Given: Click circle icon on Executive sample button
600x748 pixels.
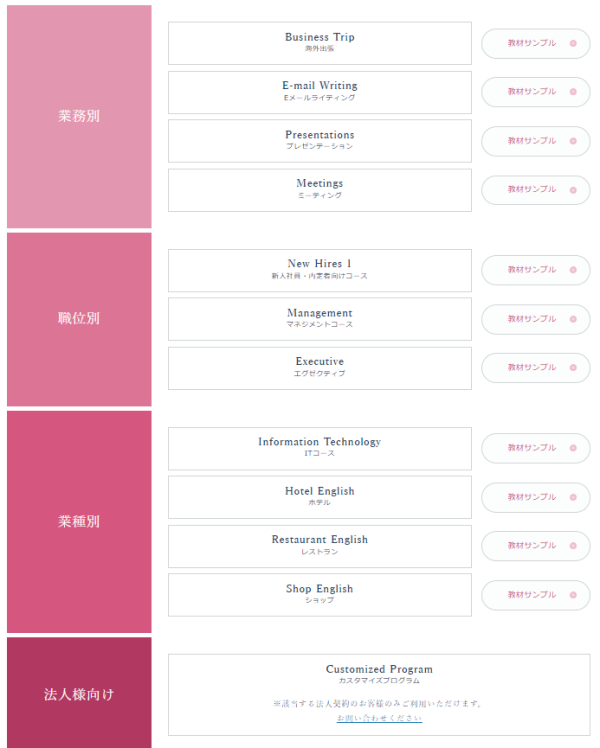Looking at the screenshot, I should coord(573,368).
